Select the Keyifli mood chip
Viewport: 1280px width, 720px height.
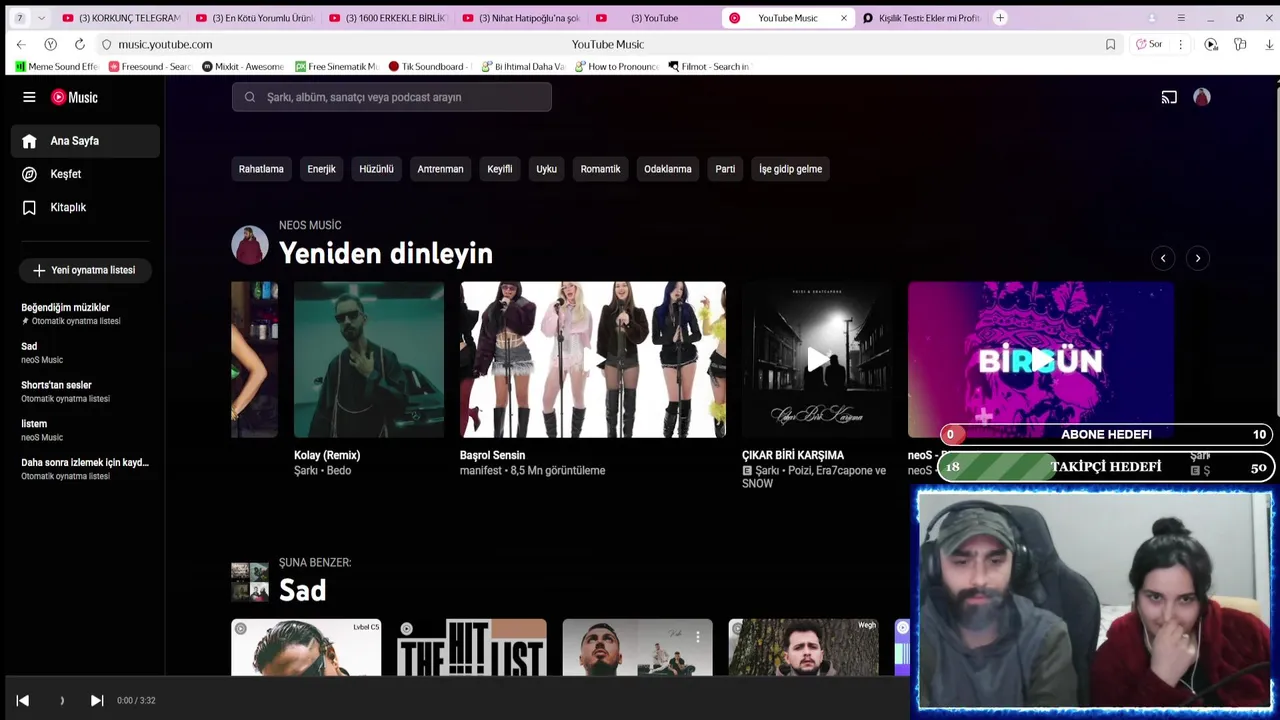[x=499, y=169]
